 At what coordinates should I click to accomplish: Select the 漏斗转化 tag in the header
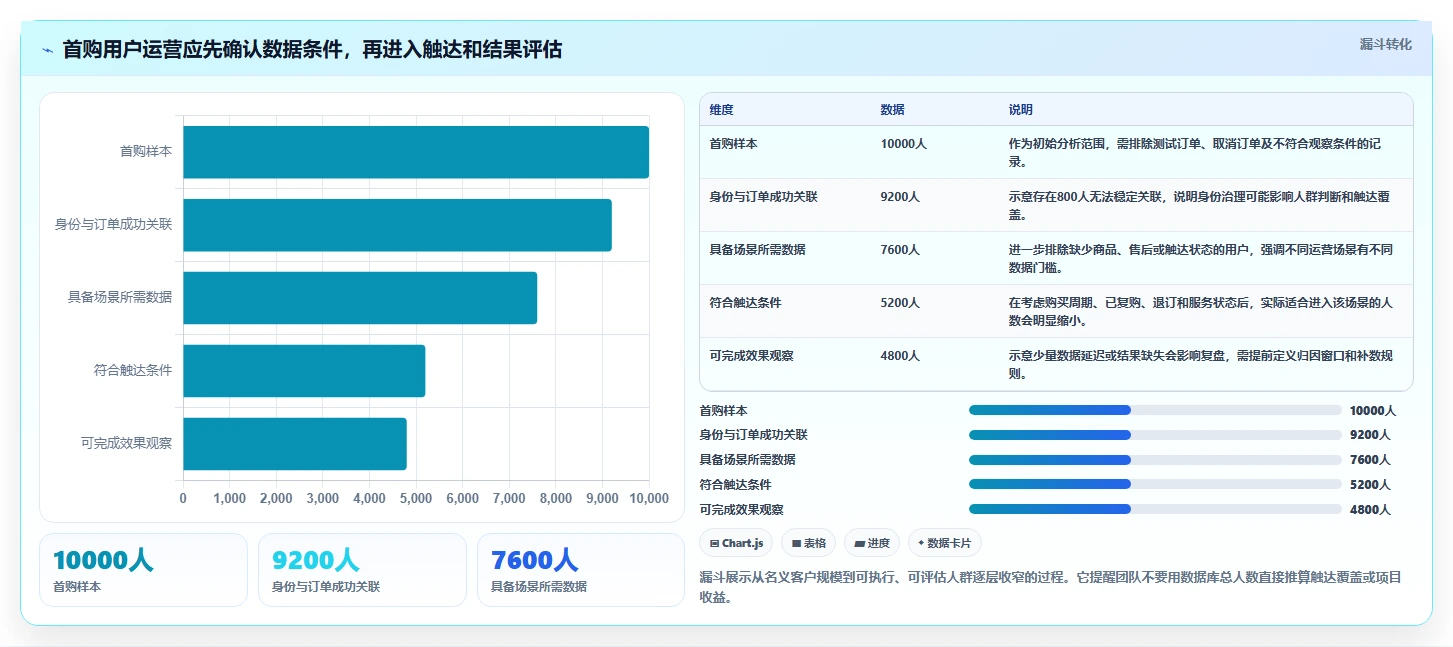(x=1385, y=44)
